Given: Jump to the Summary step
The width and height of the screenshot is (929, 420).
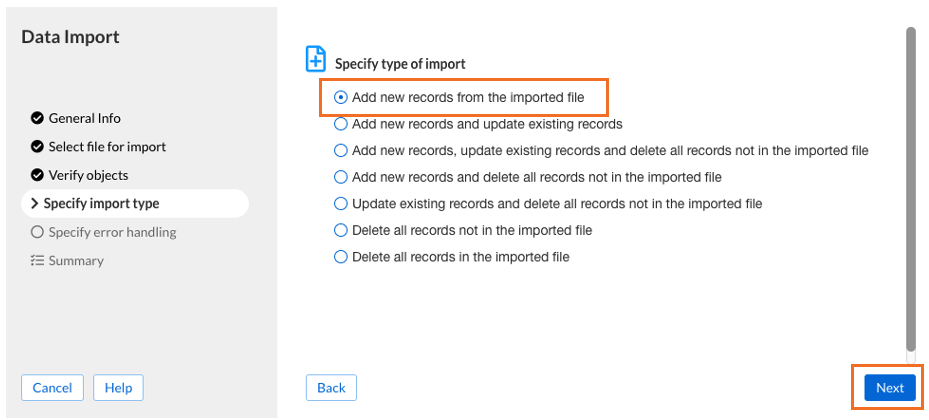Looking at the screenshot, I should [x=76, y=261].
